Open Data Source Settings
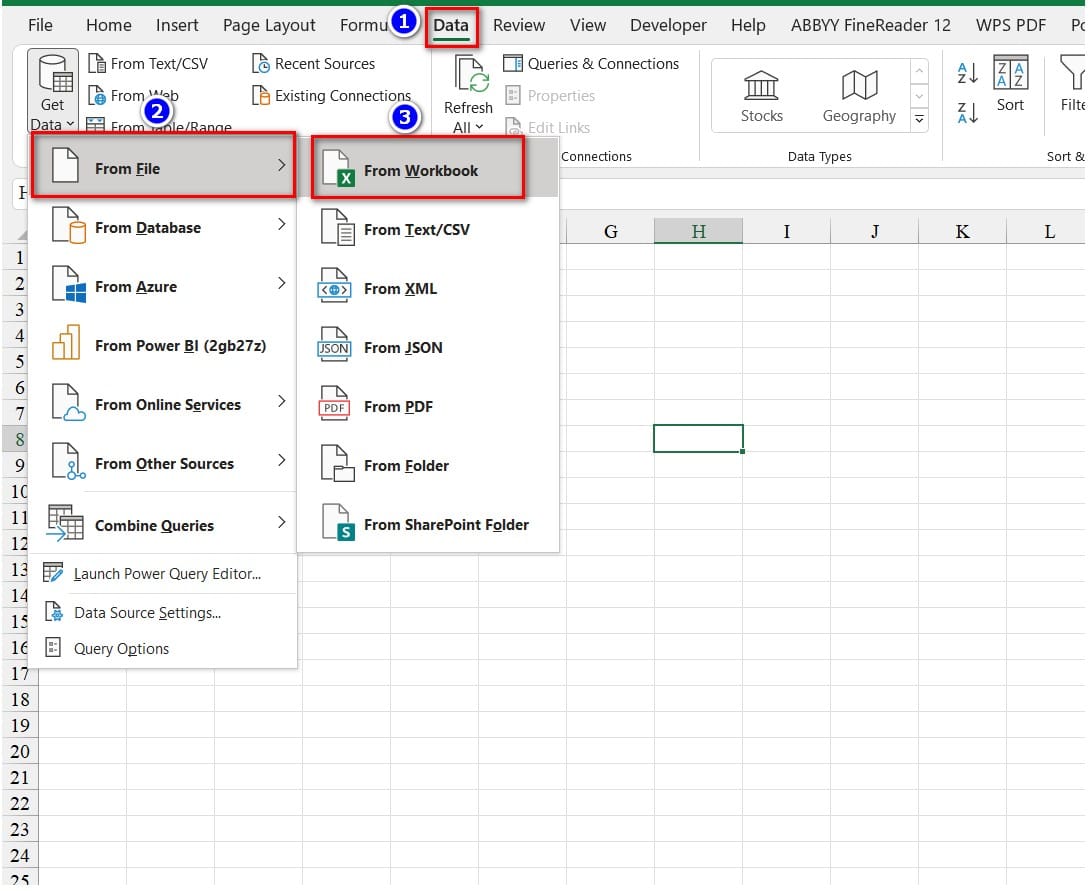Image resolution: width=1090 pixels, height=891 pixels. [x=147, y=613]
